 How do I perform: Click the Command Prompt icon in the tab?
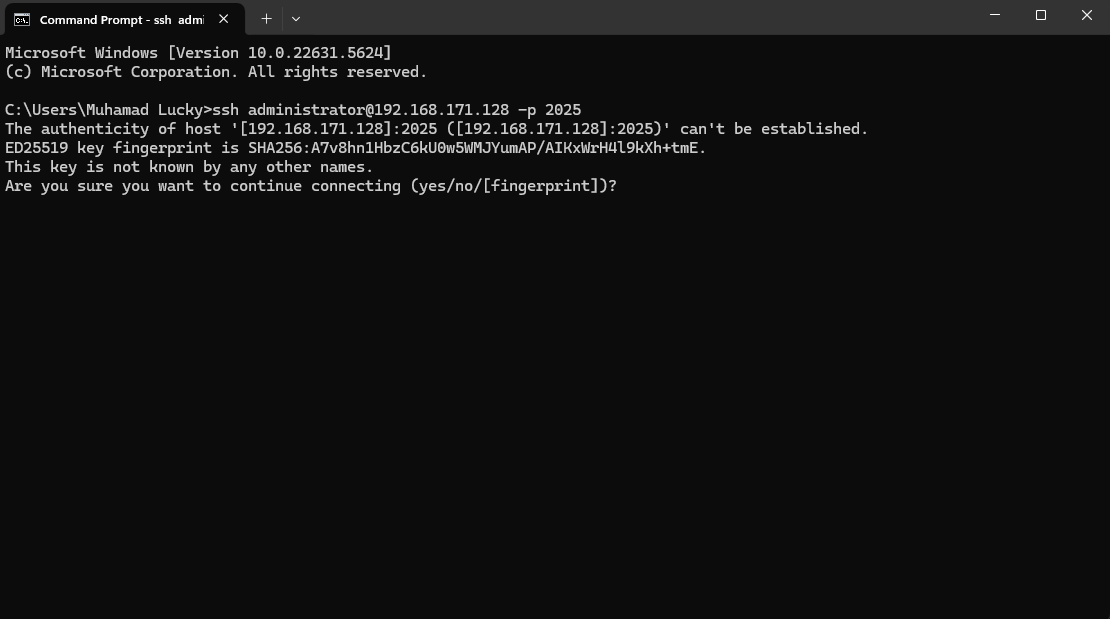[x=22, y=20]
